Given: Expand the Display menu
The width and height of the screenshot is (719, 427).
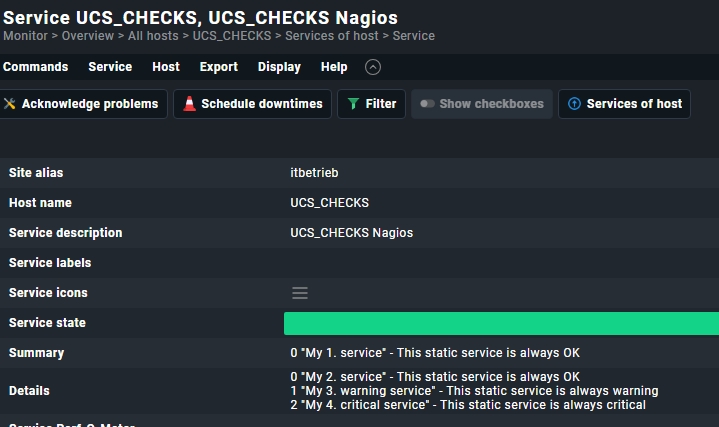Looking at the screenshot, I should 279,67.
